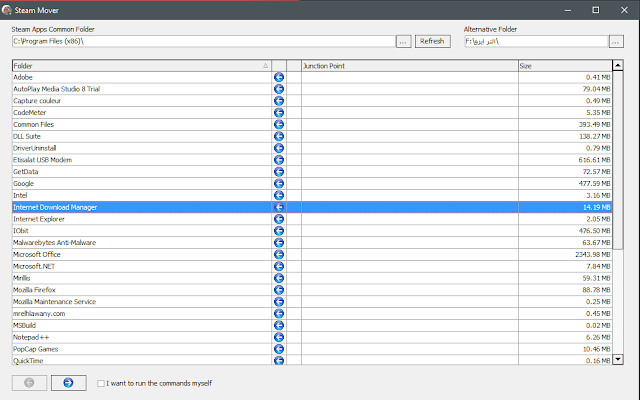
Task: Click the arrow icon in DriverUninstall row
Action: point(279,148)
